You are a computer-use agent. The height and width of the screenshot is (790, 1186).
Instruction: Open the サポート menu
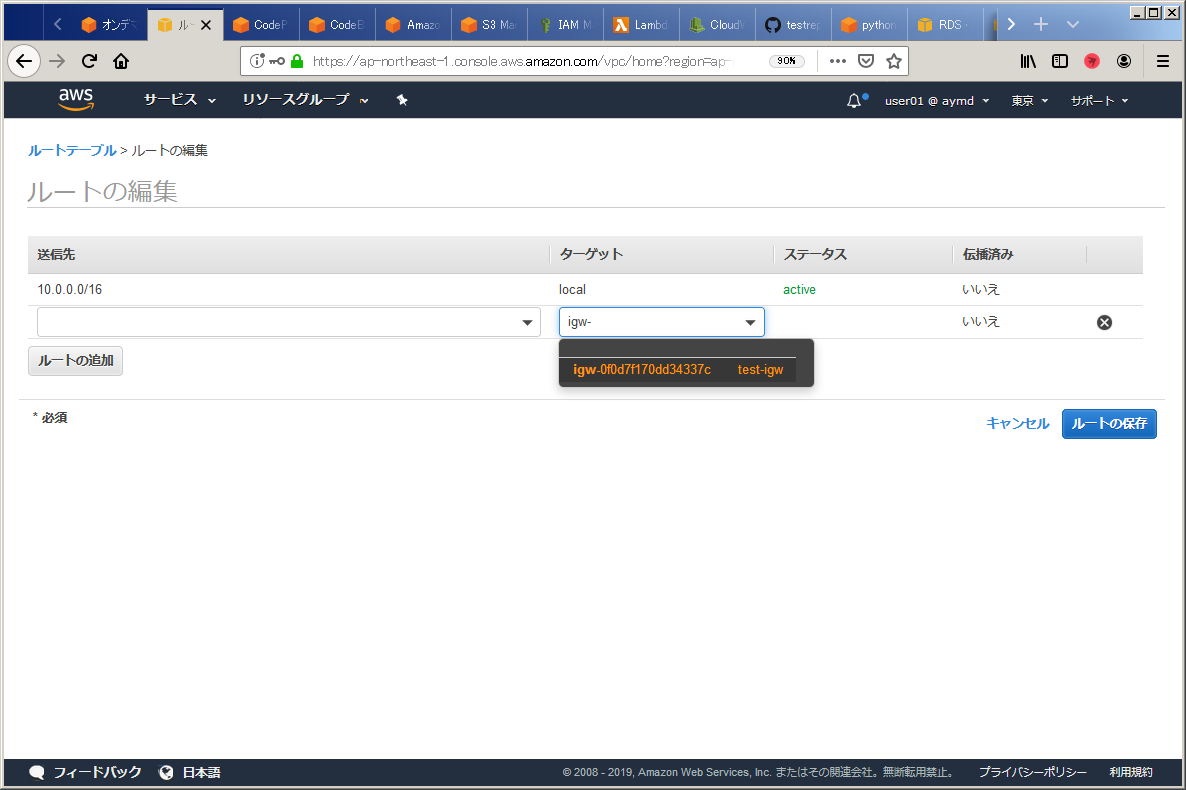click(1099, 101)
